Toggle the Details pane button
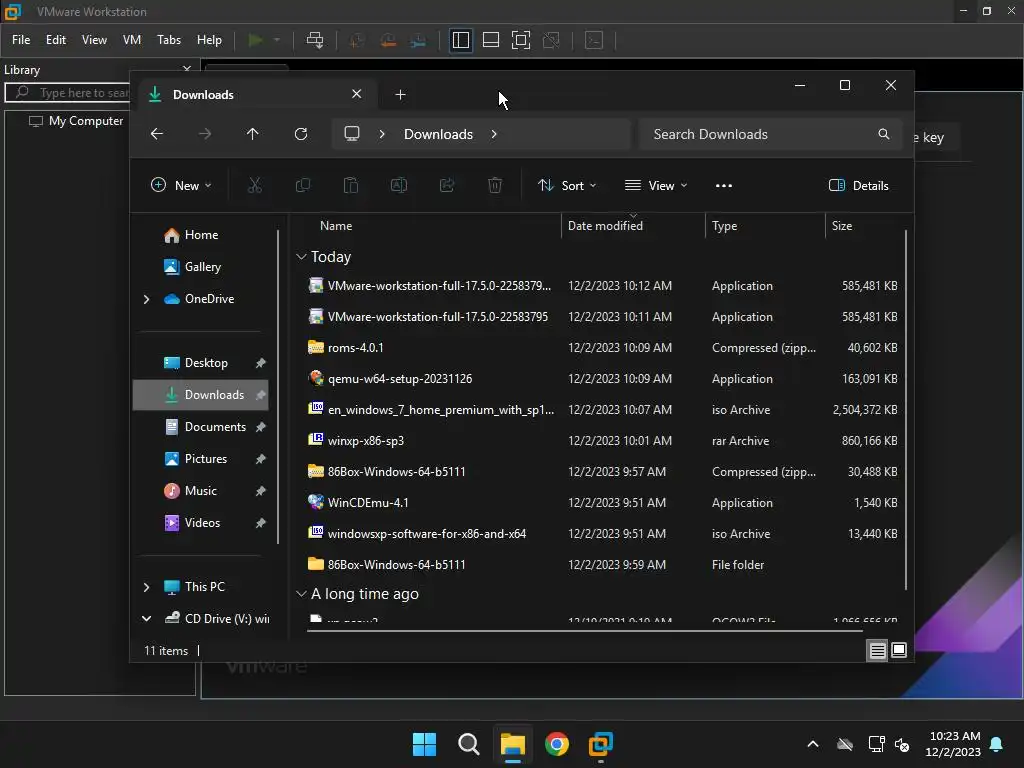Screen dimensions: 1024x768 click(858, 185)
